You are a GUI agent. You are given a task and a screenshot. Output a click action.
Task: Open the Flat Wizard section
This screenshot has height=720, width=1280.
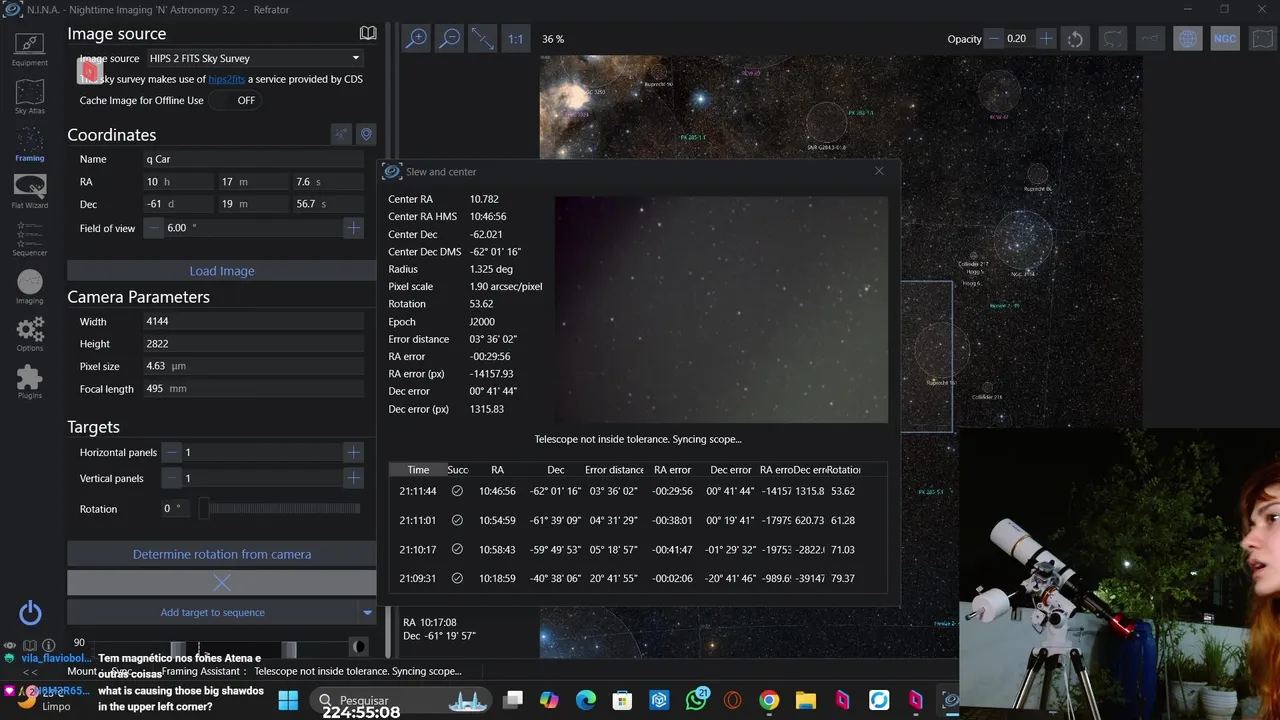[x=30, y=191]
